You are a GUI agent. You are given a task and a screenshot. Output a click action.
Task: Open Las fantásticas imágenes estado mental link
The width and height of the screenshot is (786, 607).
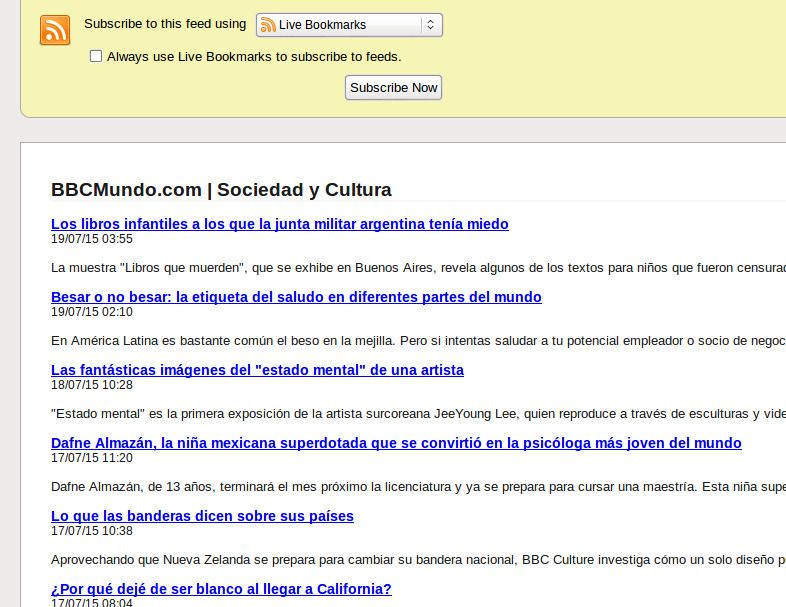click(x=257, y=370)
